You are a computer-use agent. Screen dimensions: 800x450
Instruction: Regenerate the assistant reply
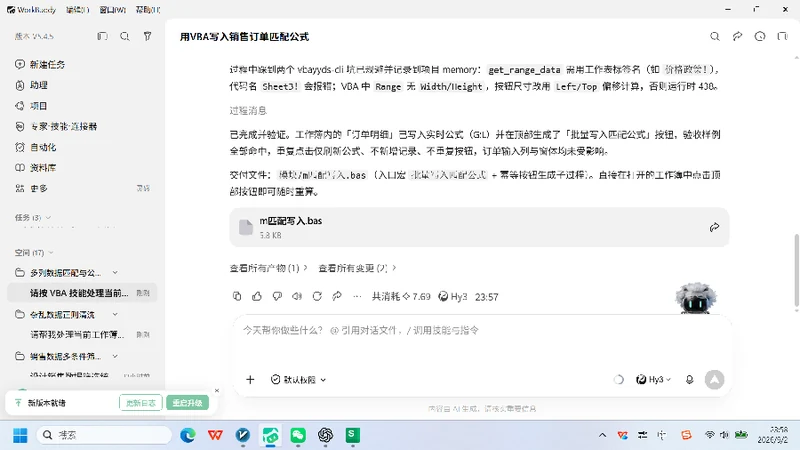(x=317, y=296)
